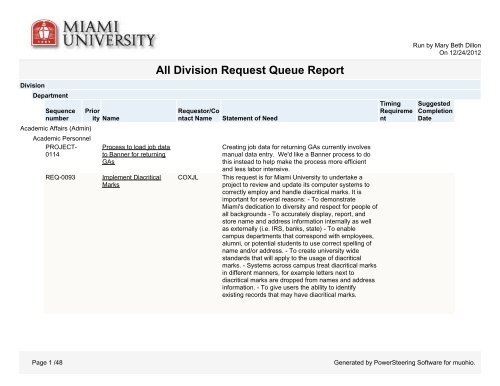Click the Timing Requirement column header
The image size is (500, 386).
(396, 111)
